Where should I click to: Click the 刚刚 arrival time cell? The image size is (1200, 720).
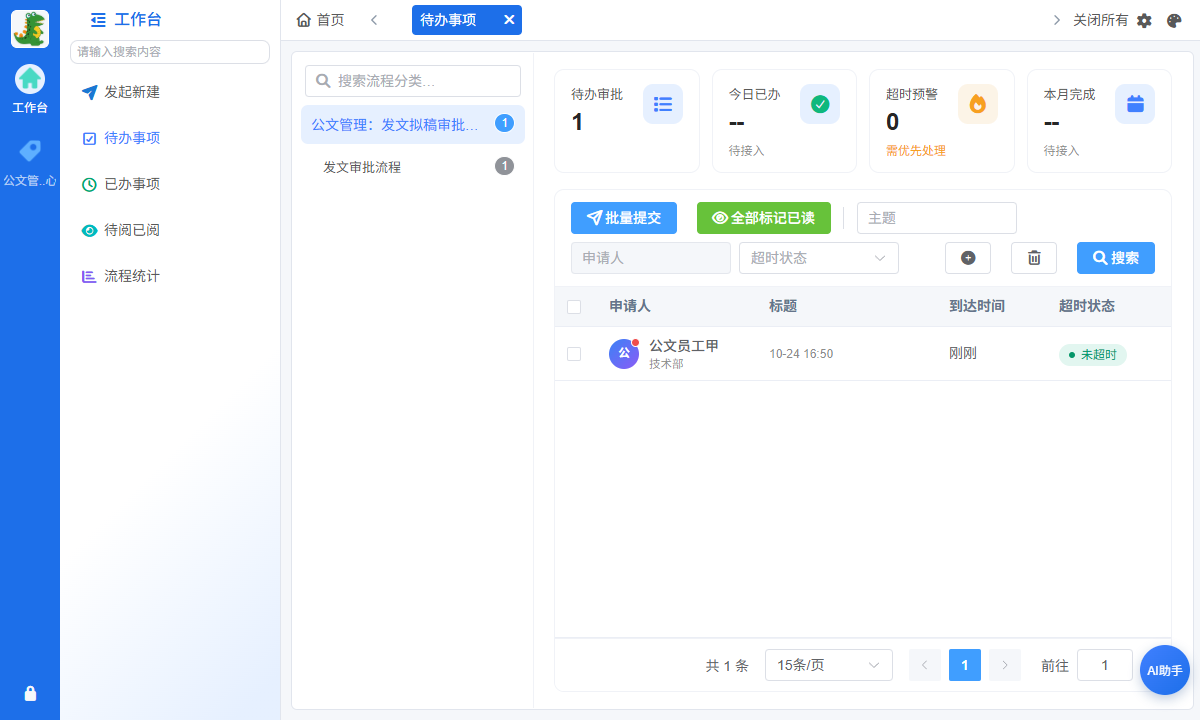pos(963,354)
